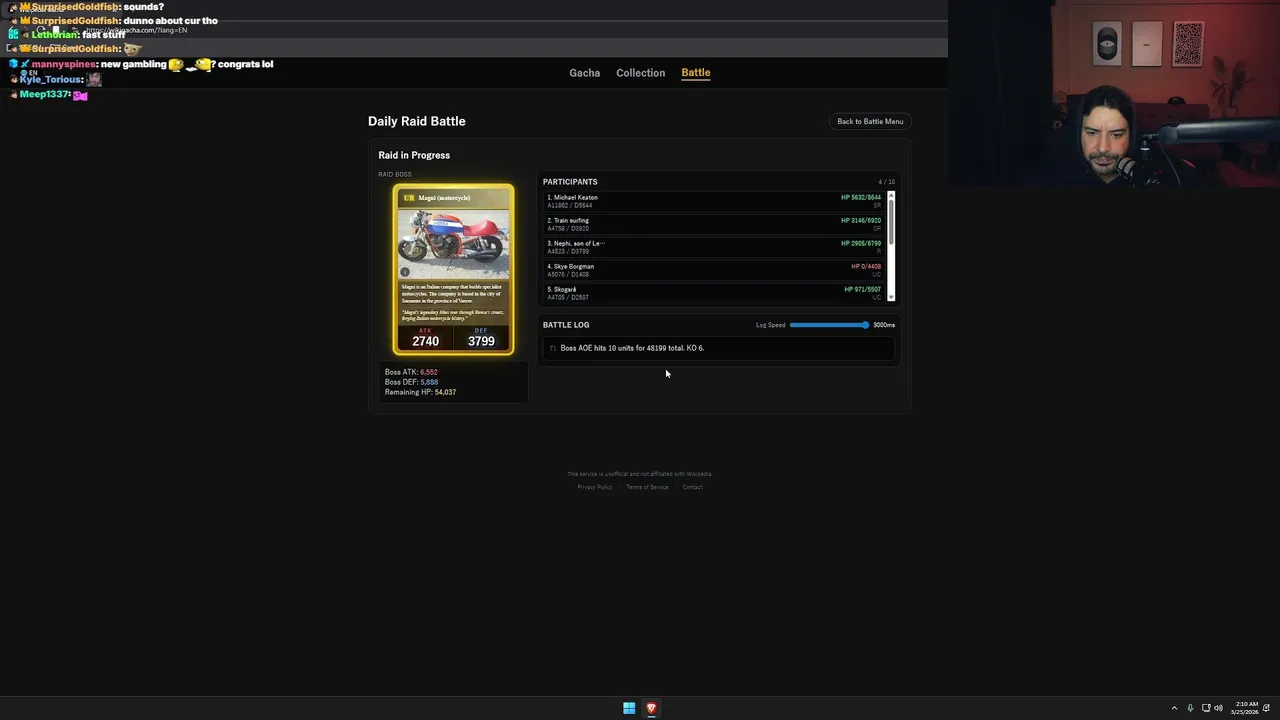Select participant Nephi, son of Le… row
This screenshot has width=1280, height=720.
714,247
